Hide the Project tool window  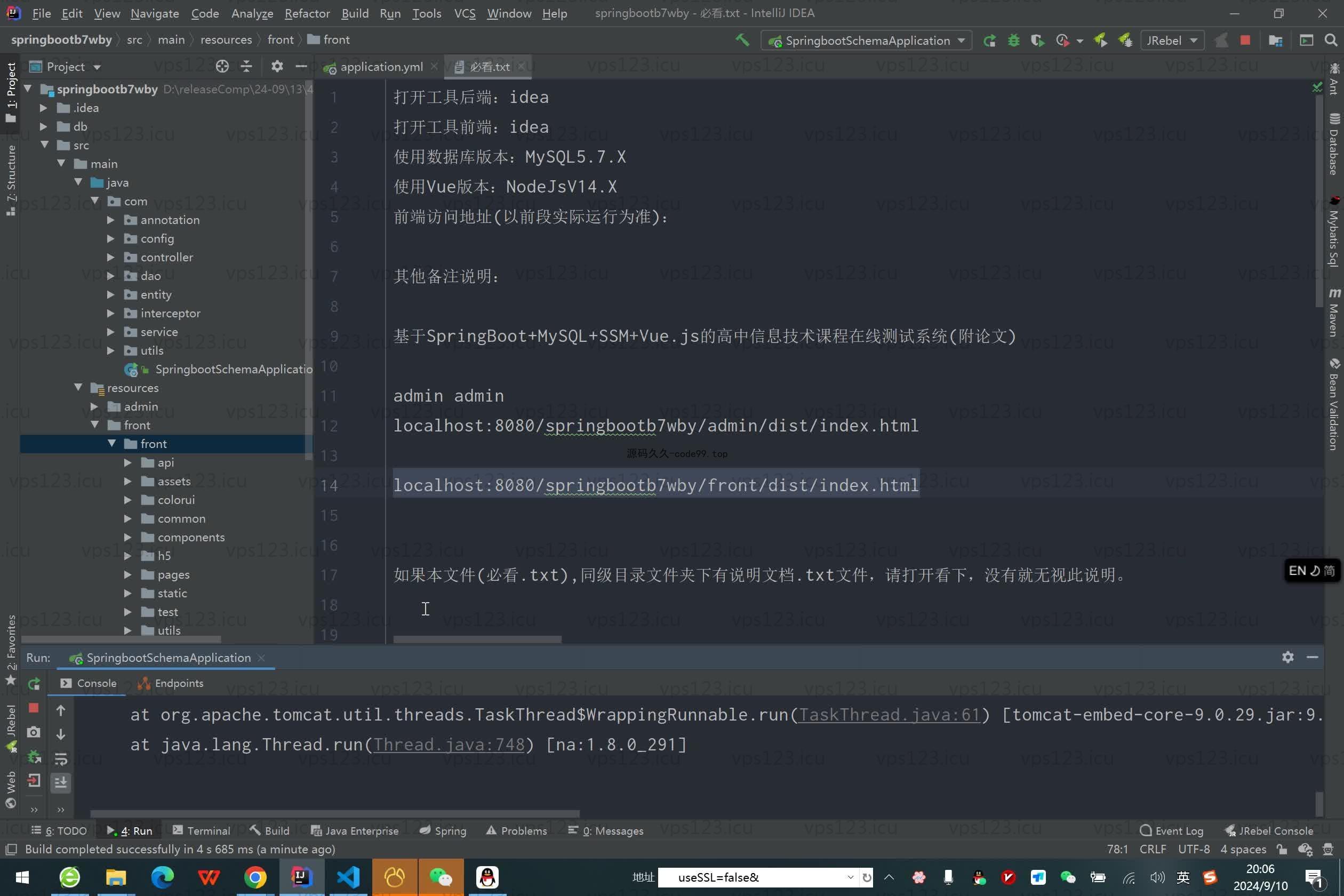pos(301,67)
